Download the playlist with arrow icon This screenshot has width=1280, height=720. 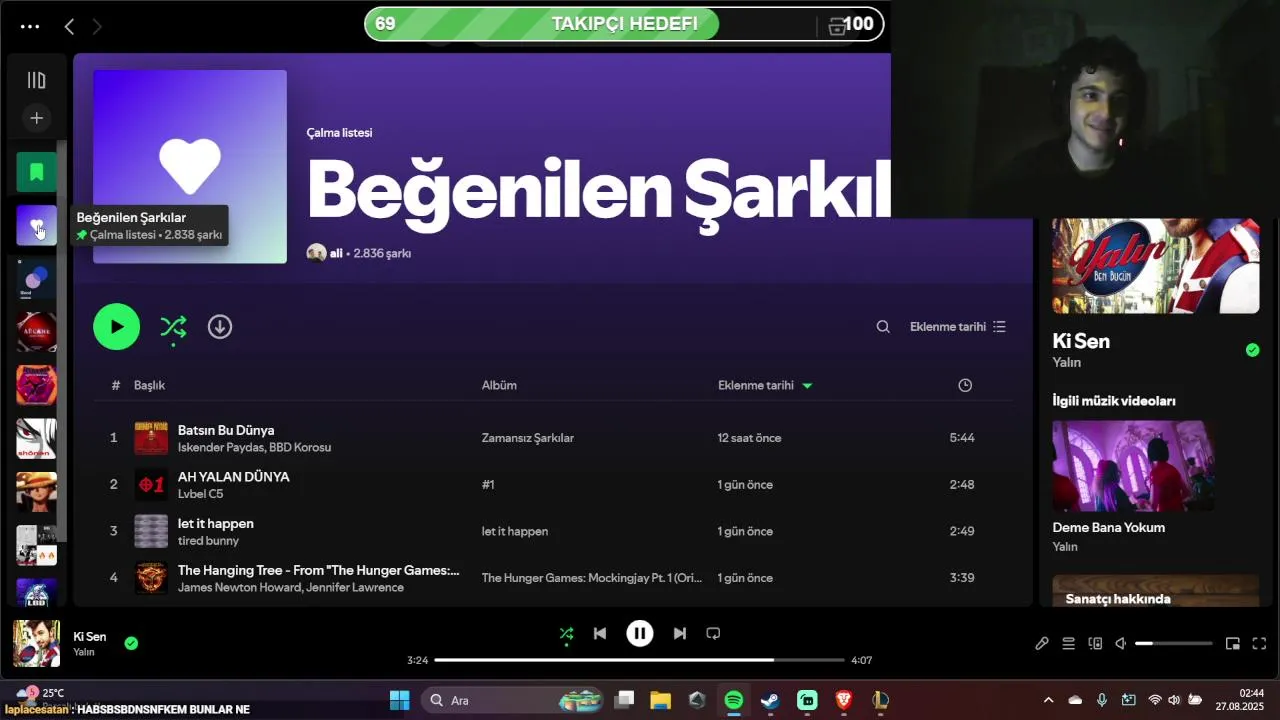click(220, 327)
